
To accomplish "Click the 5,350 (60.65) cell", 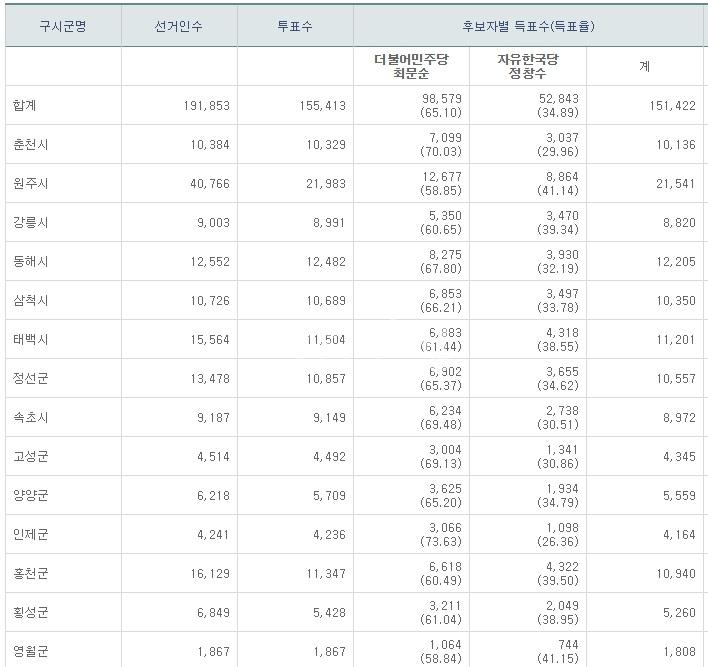I will (441, 222).
